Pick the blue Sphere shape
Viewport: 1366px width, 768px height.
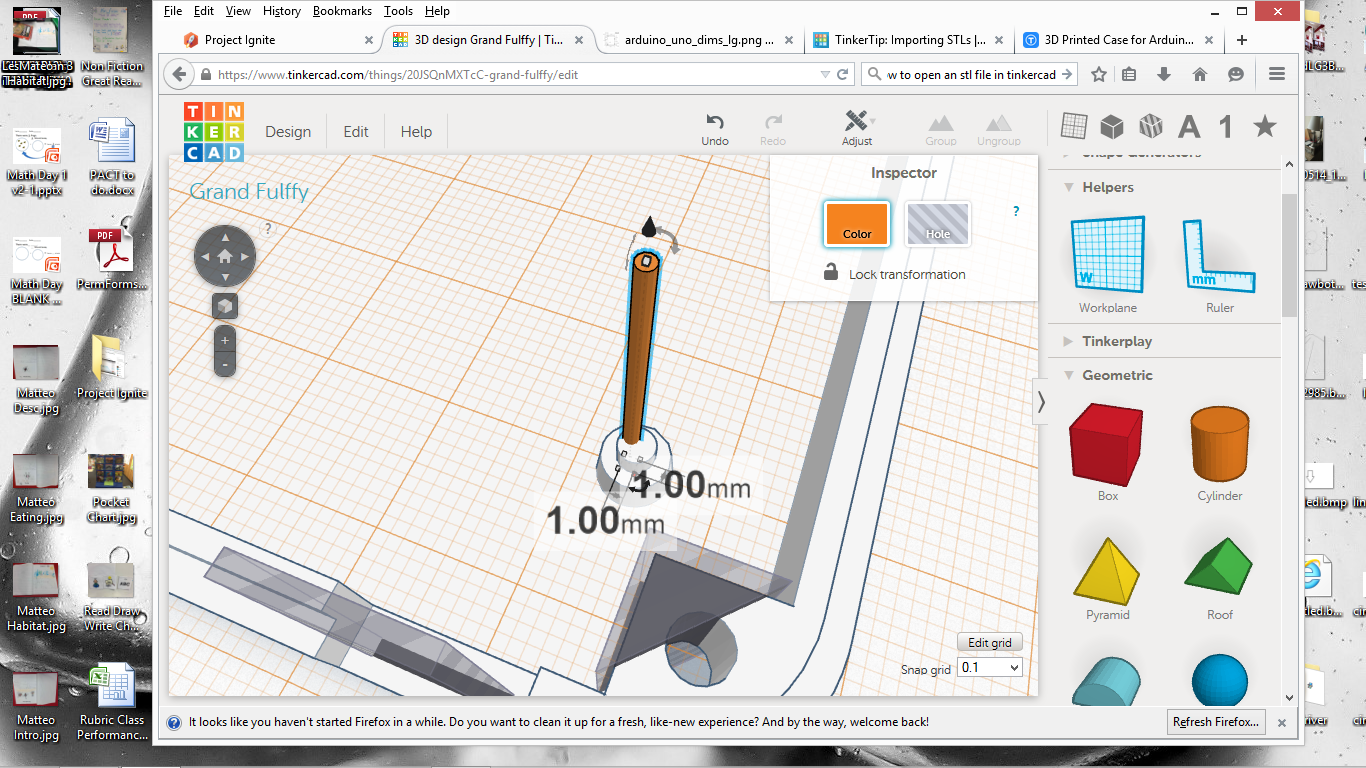click(x=1220, y=680)
